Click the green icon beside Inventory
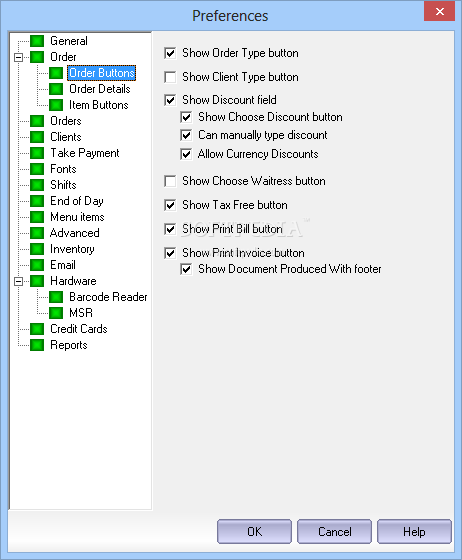Screen dimensions: 462x560 (37, 249)
